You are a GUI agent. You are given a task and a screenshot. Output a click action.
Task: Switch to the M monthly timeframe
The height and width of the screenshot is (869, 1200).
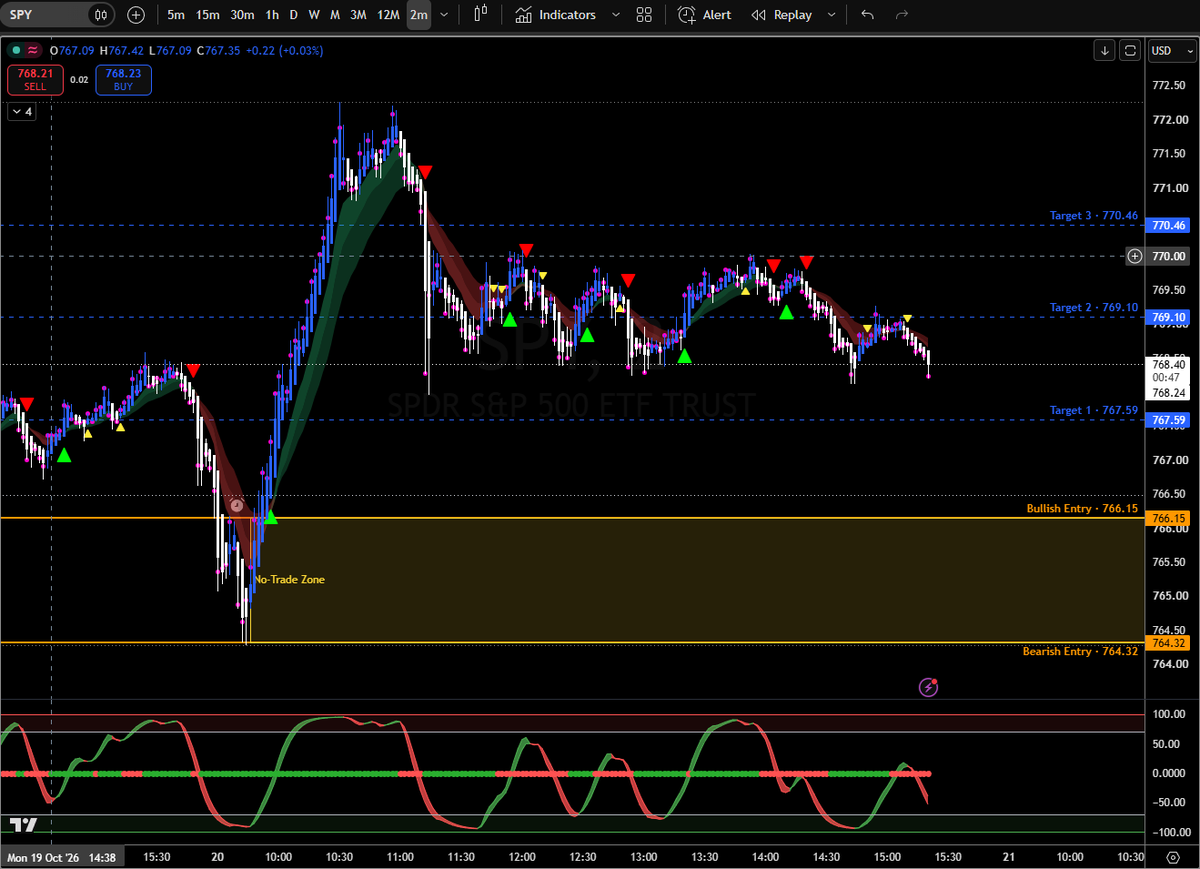pos(335,15)
